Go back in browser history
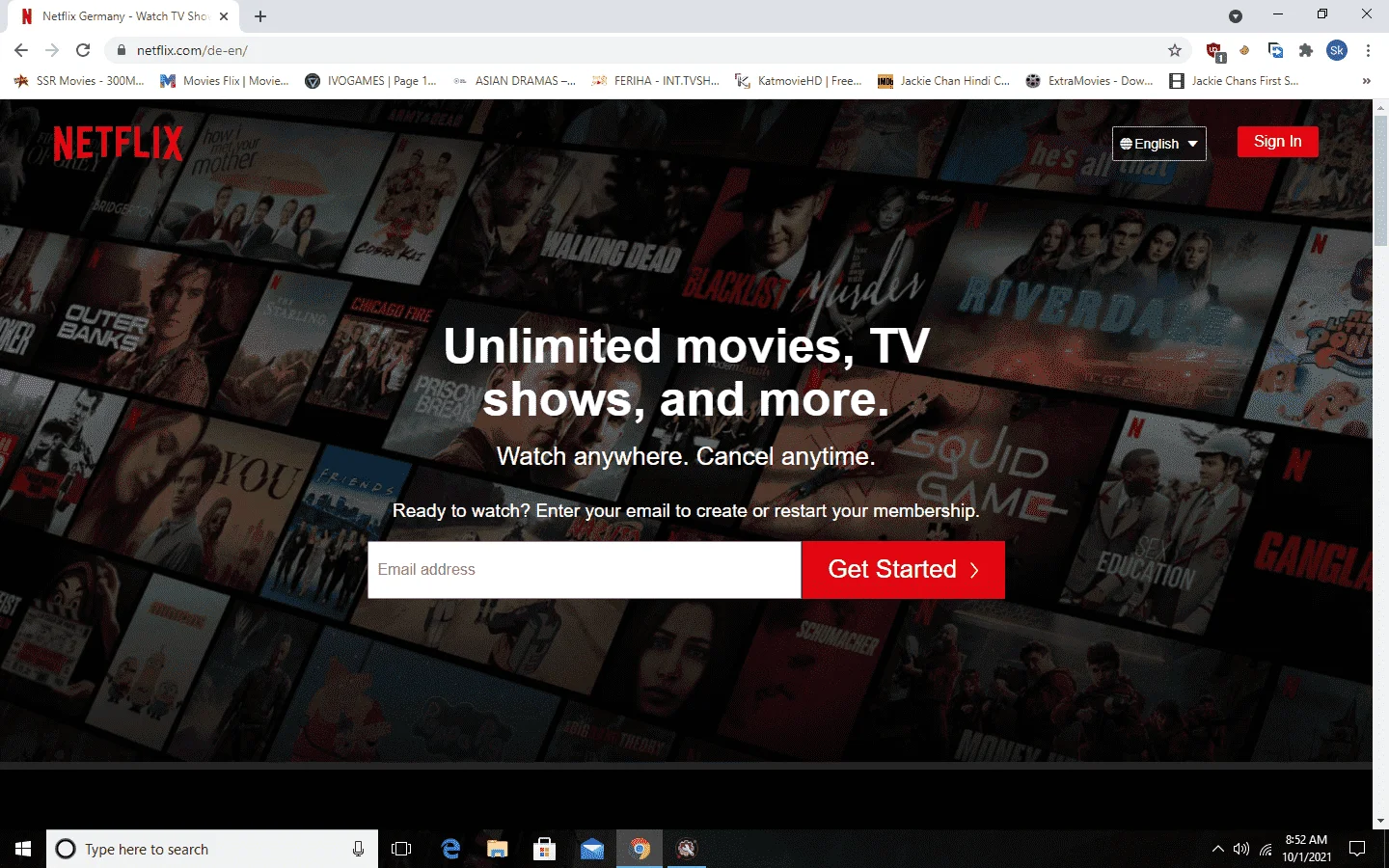1389x868 pixels. tap(21, 50)
